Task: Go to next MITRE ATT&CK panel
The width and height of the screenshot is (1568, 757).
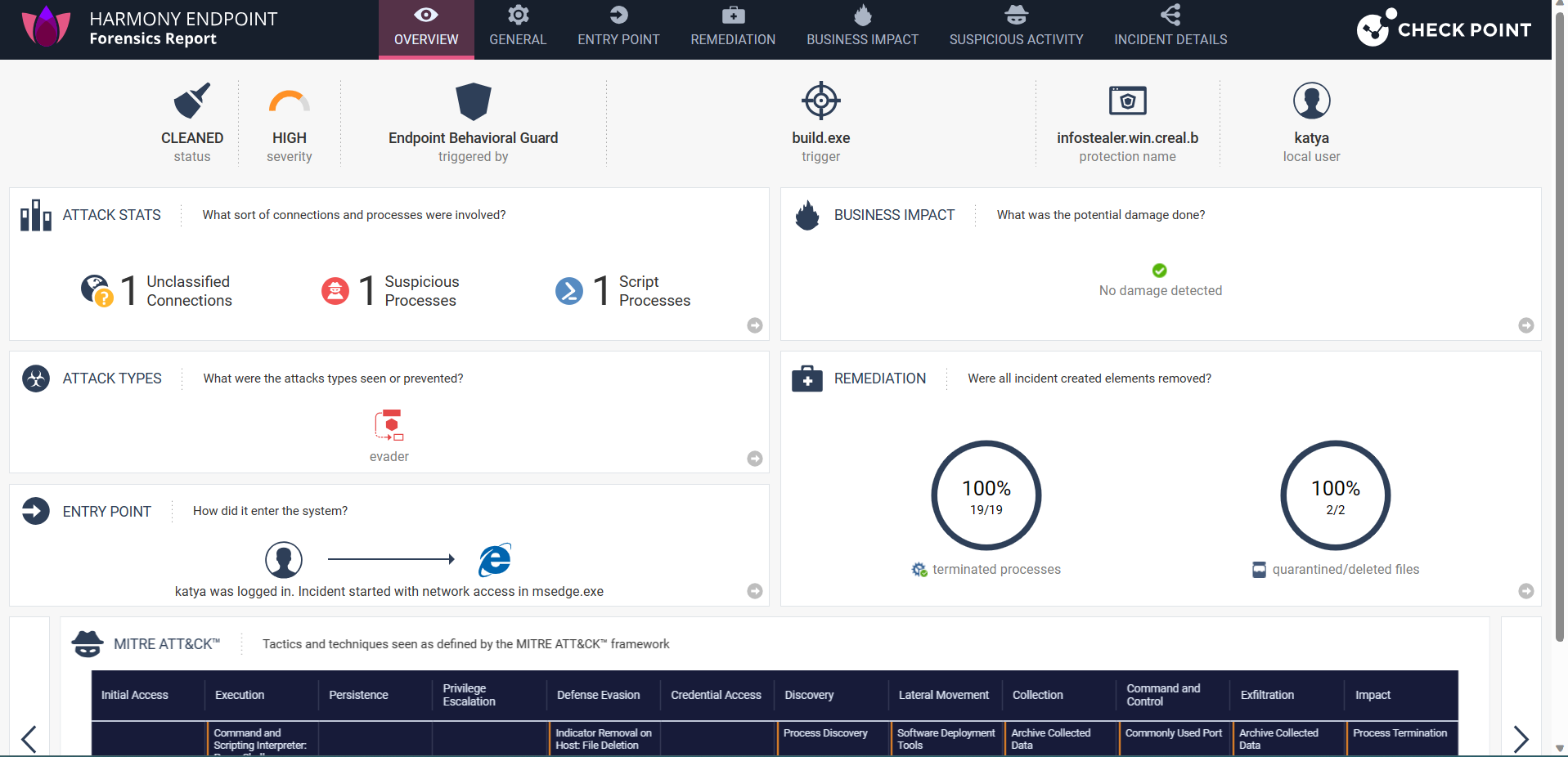Action: pos(1521,739)
